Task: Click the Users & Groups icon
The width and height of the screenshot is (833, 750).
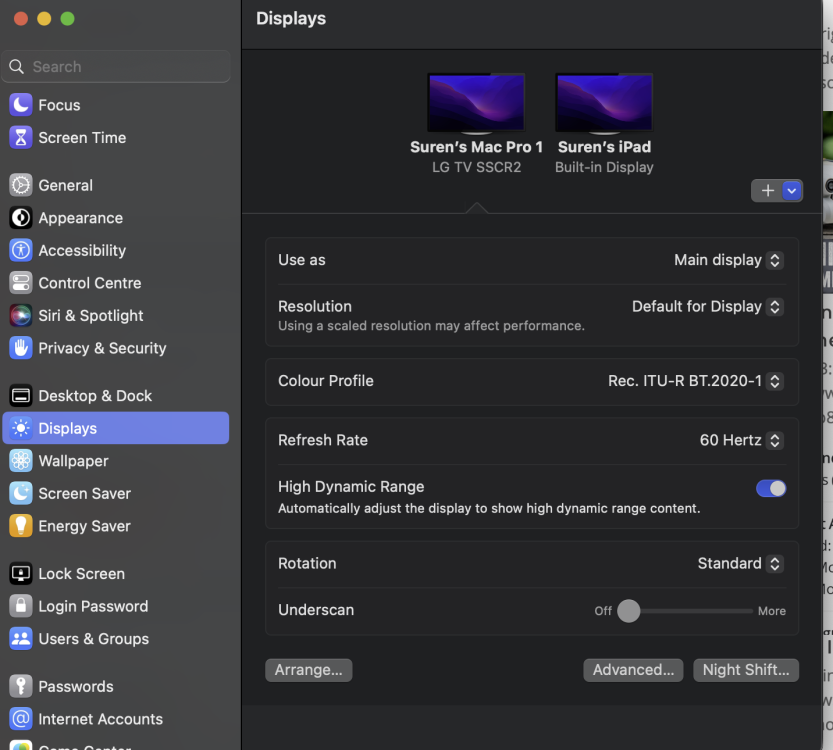Action: 21,638
